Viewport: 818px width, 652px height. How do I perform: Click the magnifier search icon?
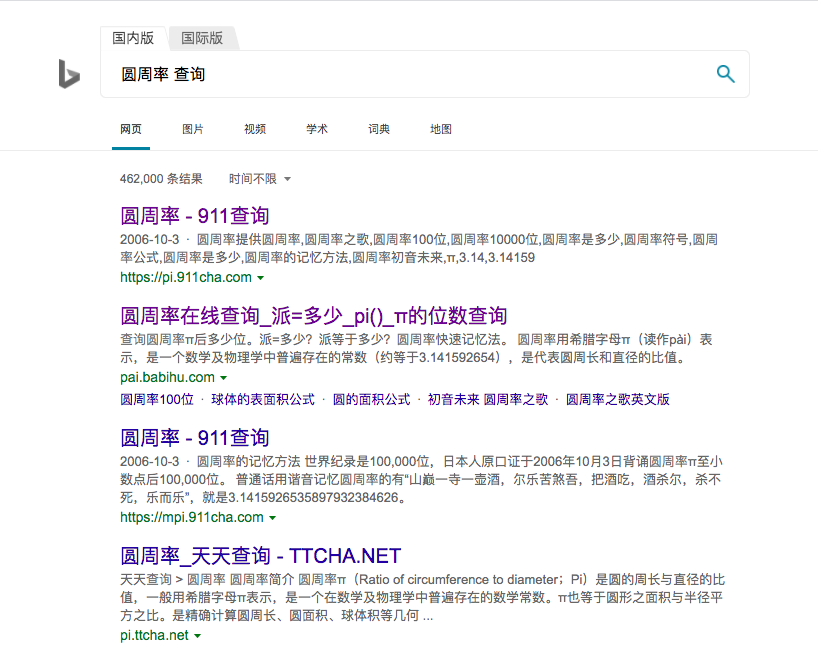tap(725, 74)
